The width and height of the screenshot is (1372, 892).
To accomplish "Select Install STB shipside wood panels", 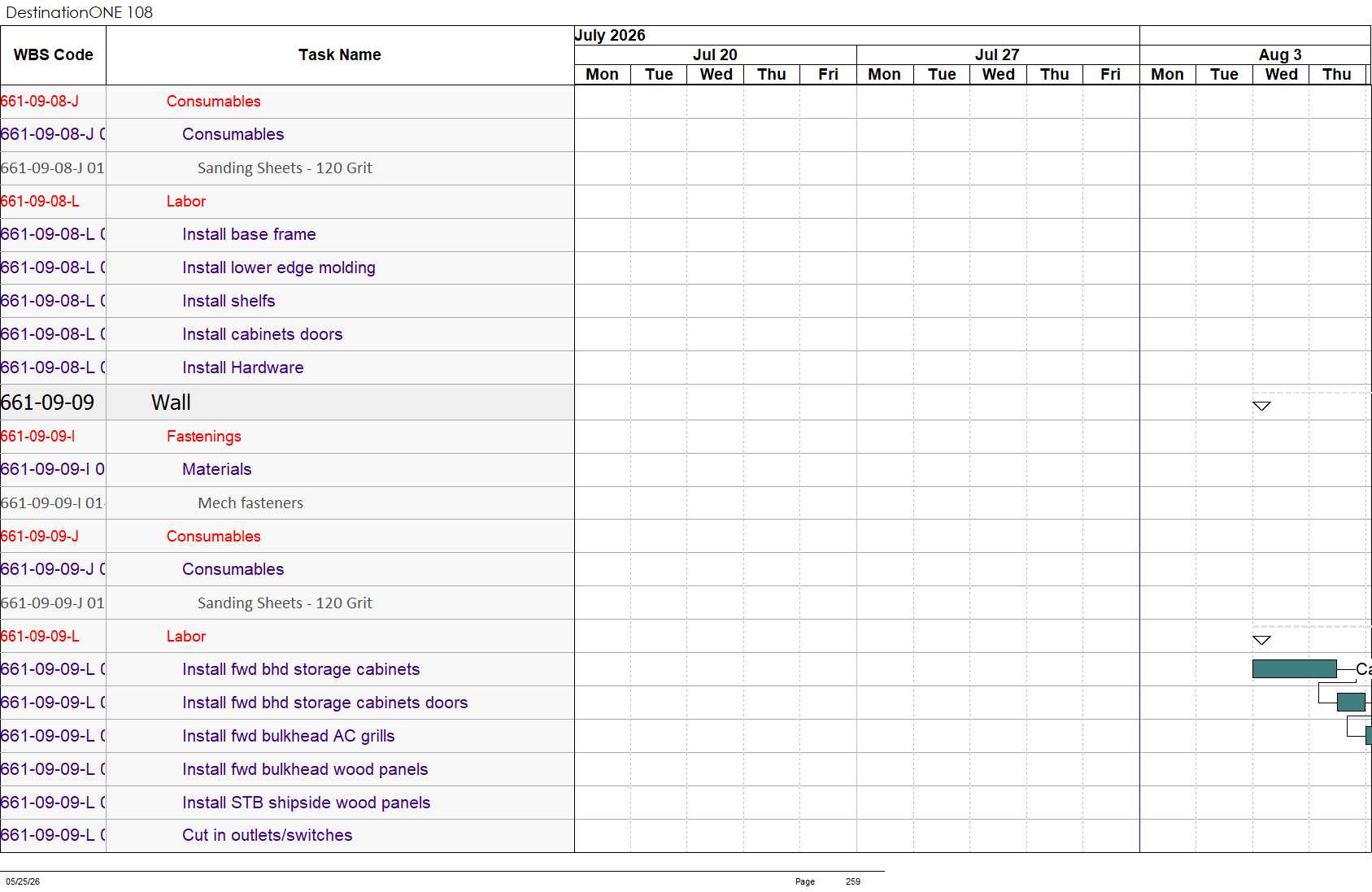I will (306, 803).
